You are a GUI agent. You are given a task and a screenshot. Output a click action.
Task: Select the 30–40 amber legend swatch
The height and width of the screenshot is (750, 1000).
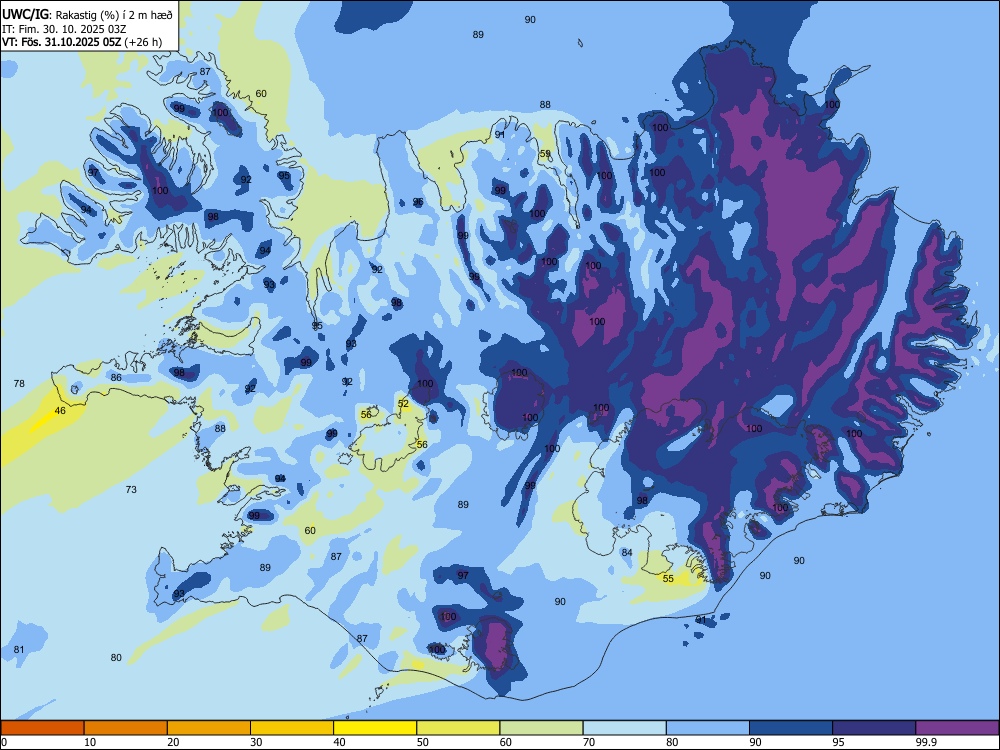tap(292, 728)
